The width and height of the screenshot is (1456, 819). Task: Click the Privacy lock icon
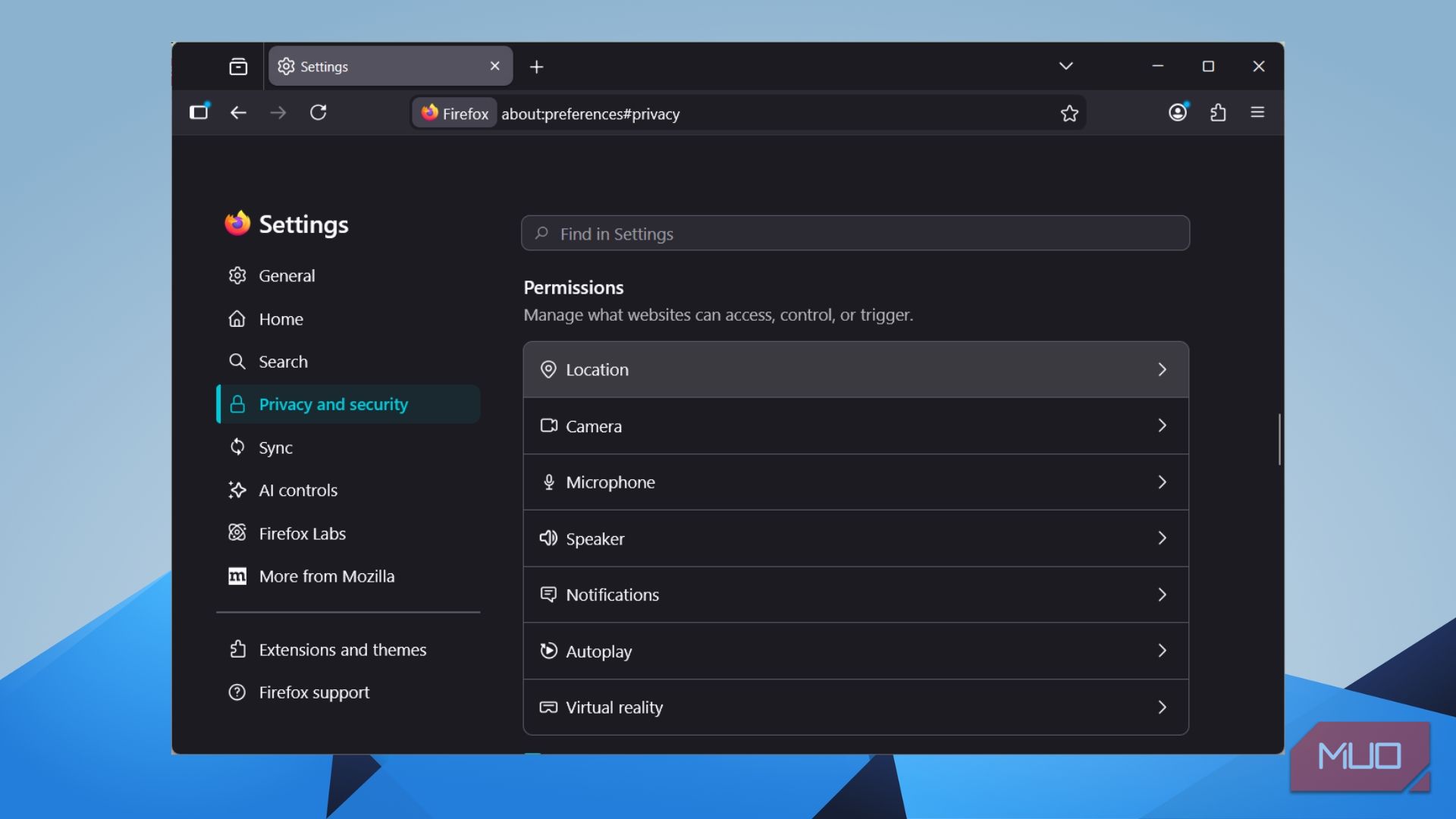coord(237,404)
